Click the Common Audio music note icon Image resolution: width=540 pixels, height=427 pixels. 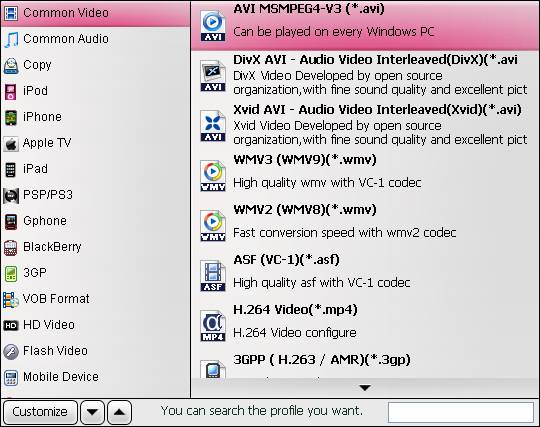point(11,39)
